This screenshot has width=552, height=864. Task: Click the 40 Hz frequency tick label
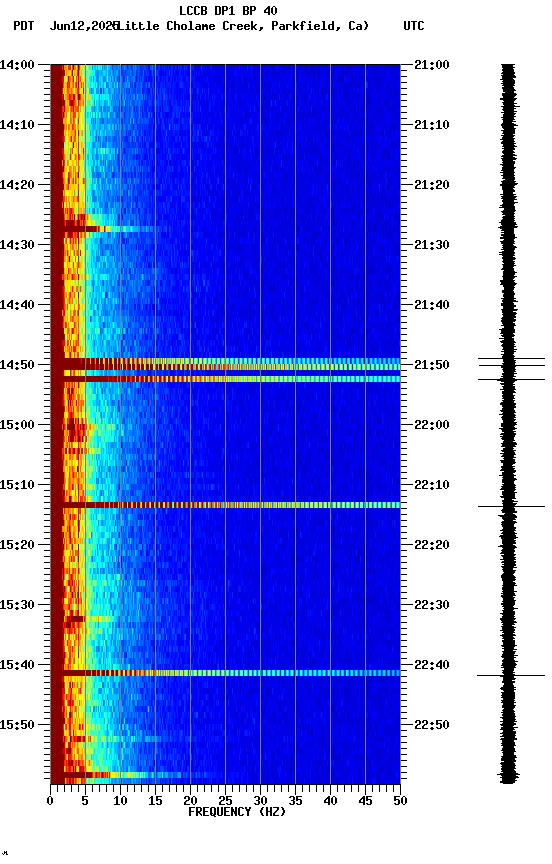tap(330, 801)
